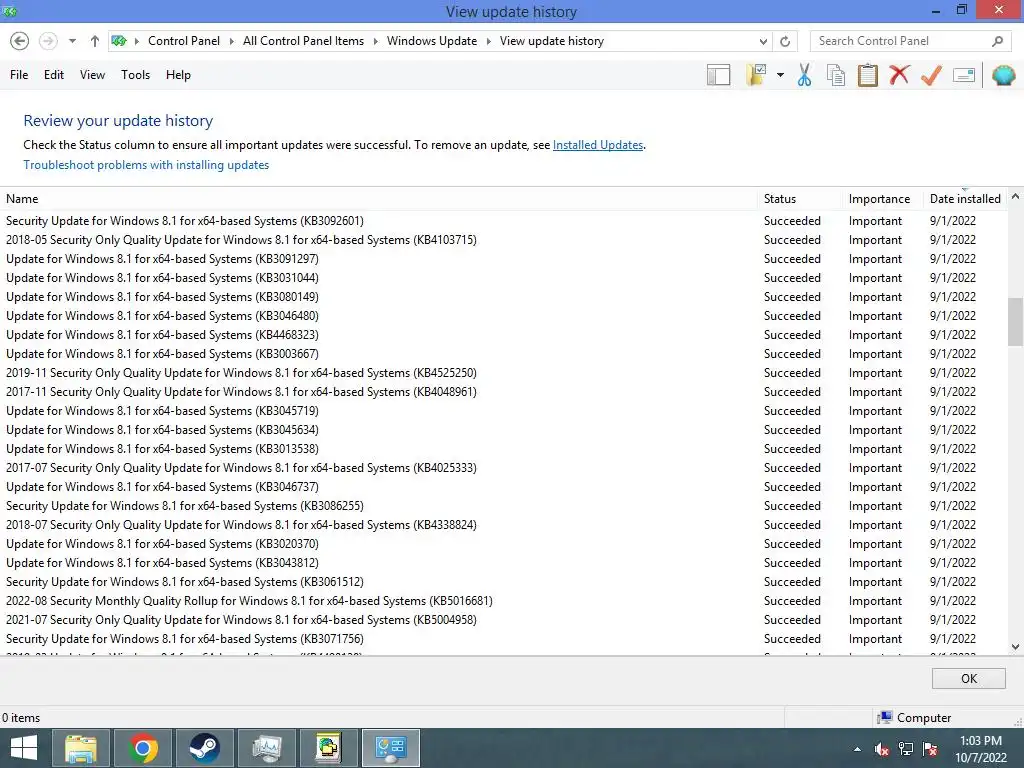Go up one level with the Up arrow

coord(95,41)
